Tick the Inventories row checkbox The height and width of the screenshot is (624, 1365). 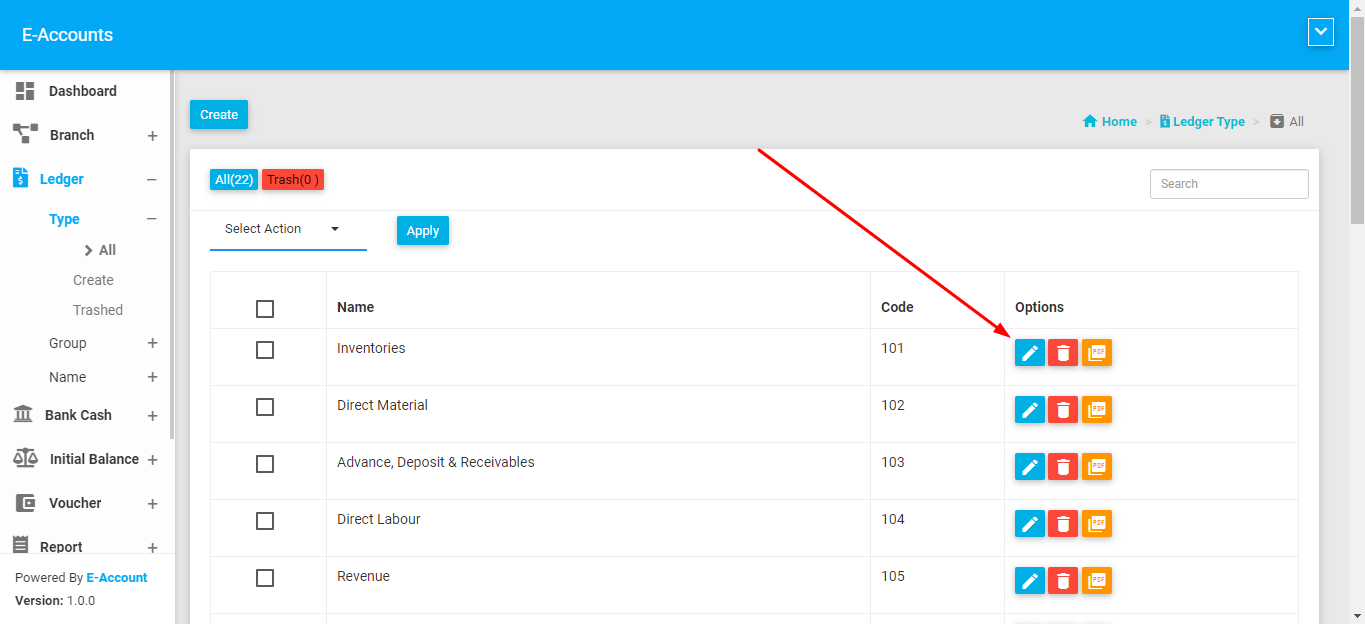[265, 350]
